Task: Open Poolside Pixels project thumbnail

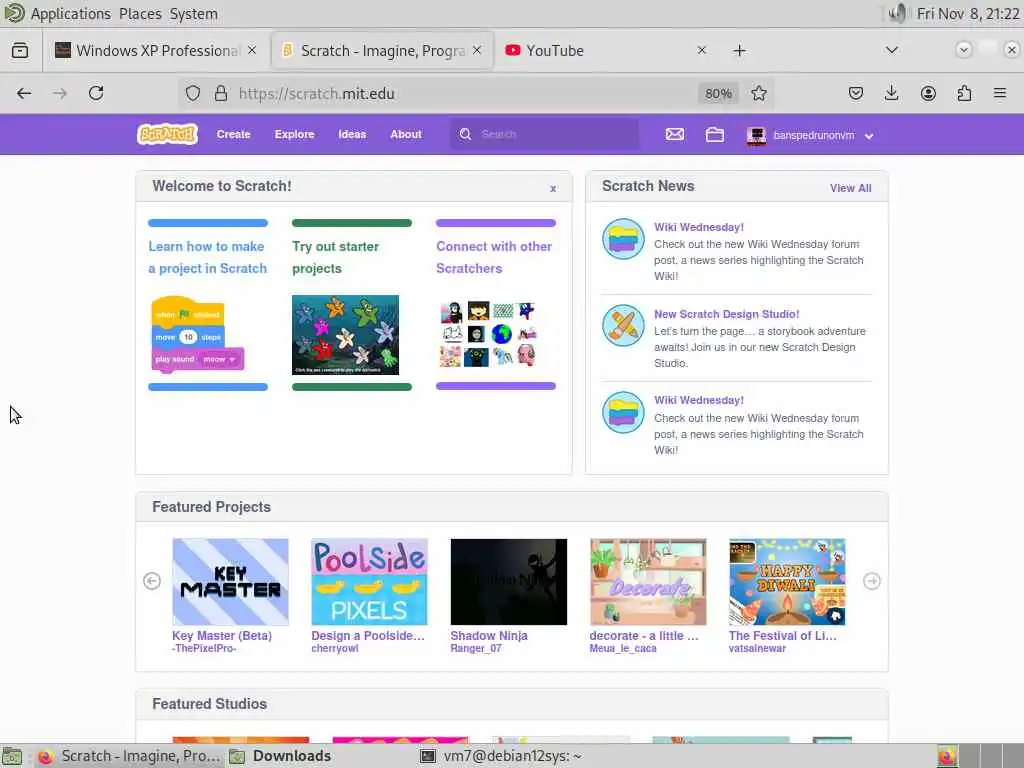Action: [x=369, y=582]
